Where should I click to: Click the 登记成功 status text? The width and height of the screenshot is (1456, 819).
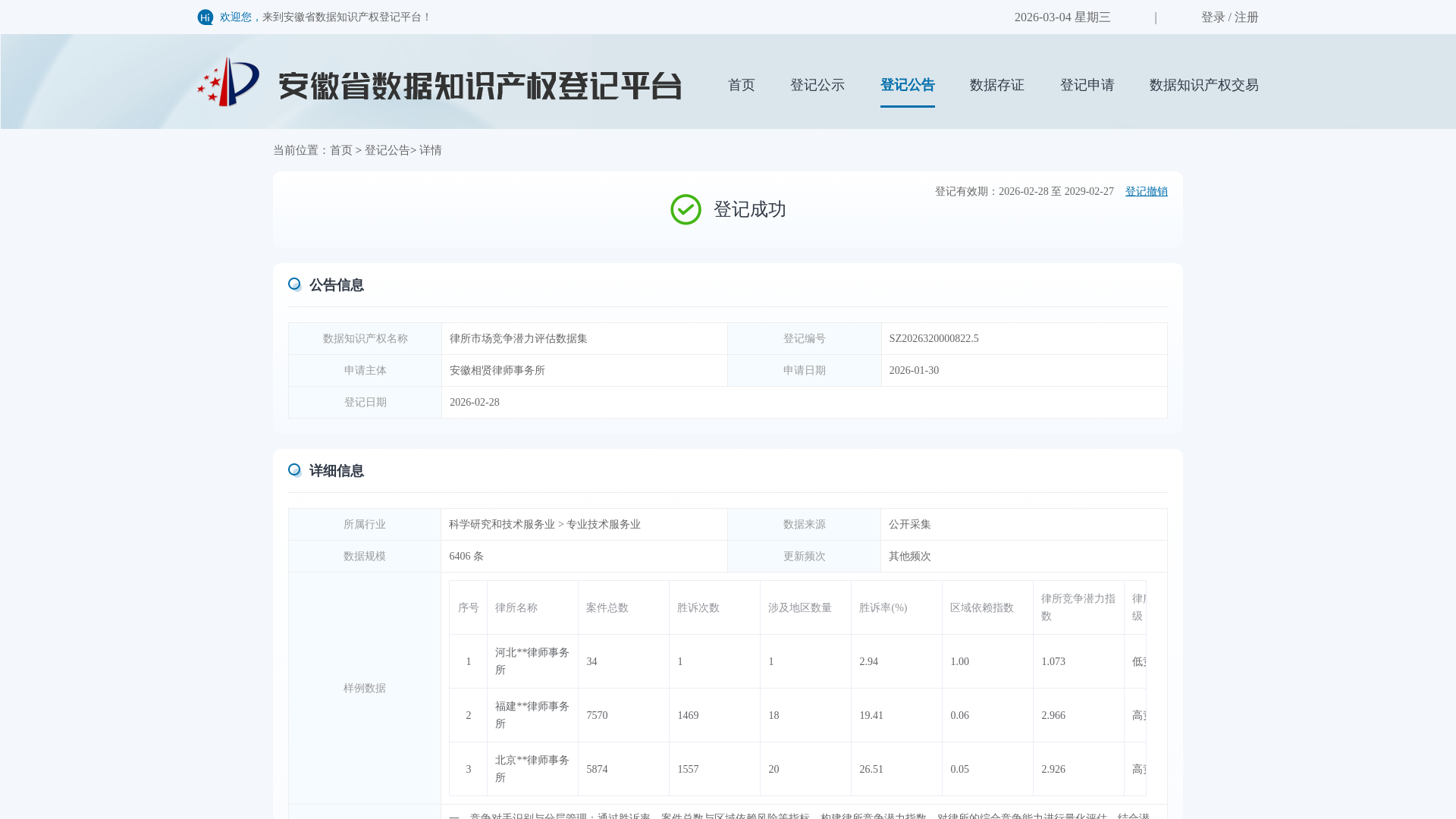(750, 210)
